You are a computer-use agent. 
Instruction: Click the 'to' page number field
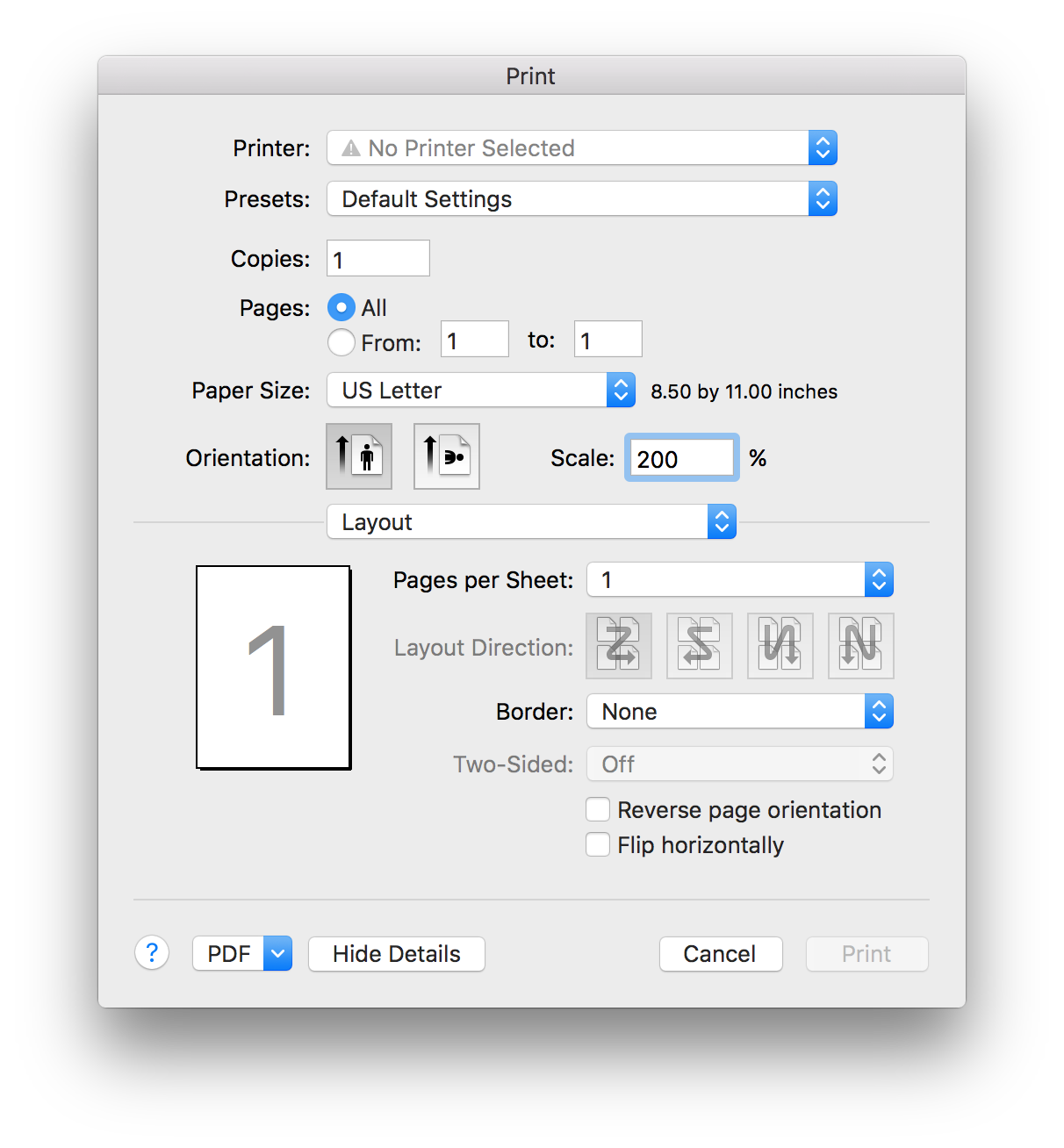(x=608, y=339)
